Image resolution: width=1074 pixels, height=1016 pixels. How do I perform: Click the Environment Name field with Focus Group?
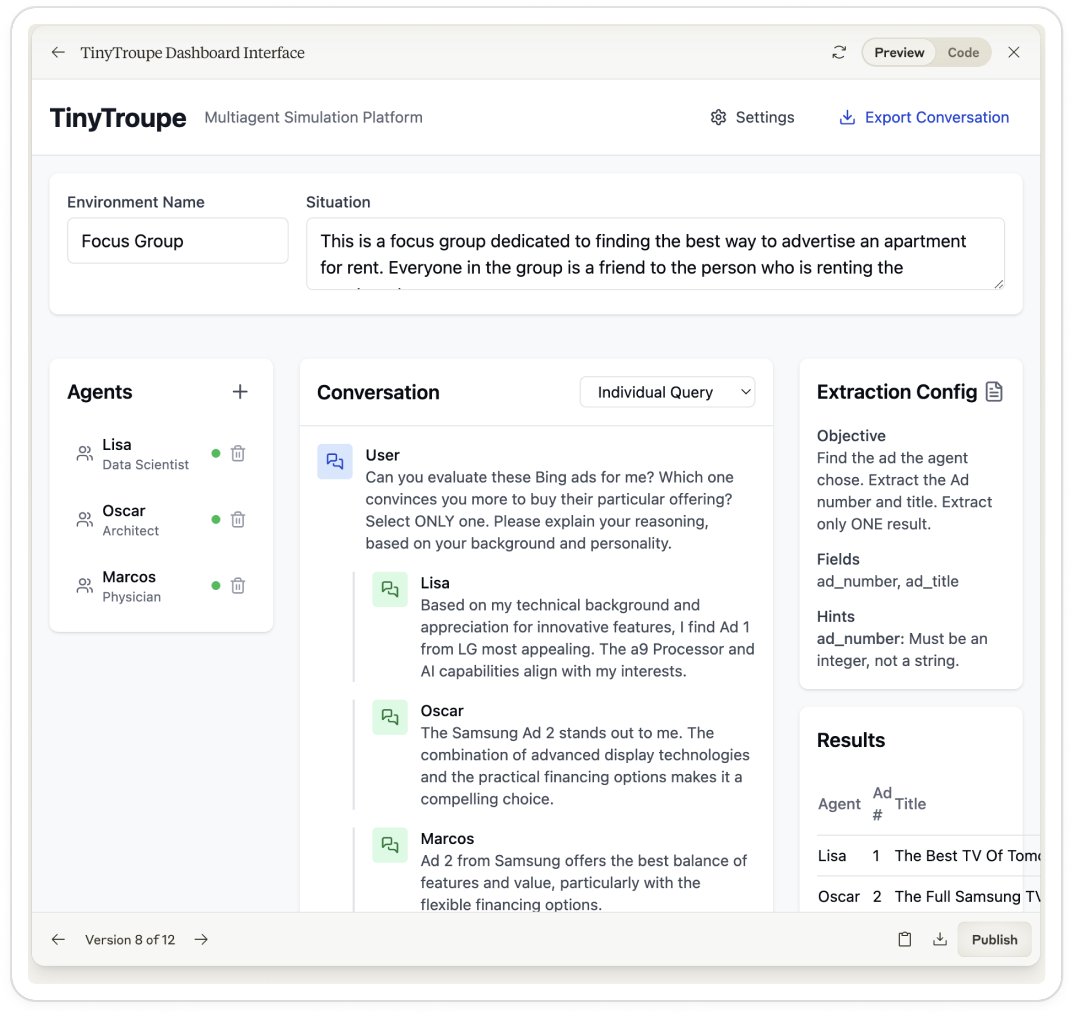(177, 240)
